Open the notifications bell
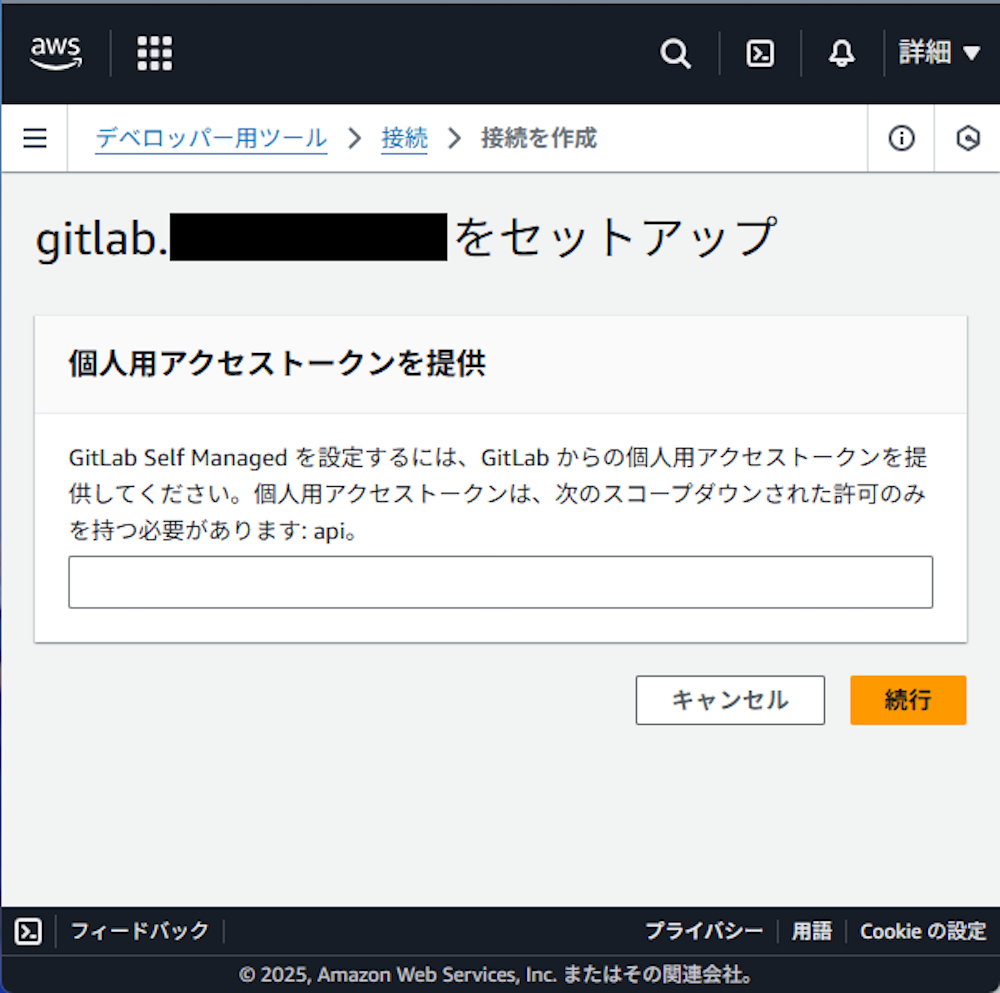This screenshot has height=993, width=1000. pyautogui.click(x=841, y=53)
